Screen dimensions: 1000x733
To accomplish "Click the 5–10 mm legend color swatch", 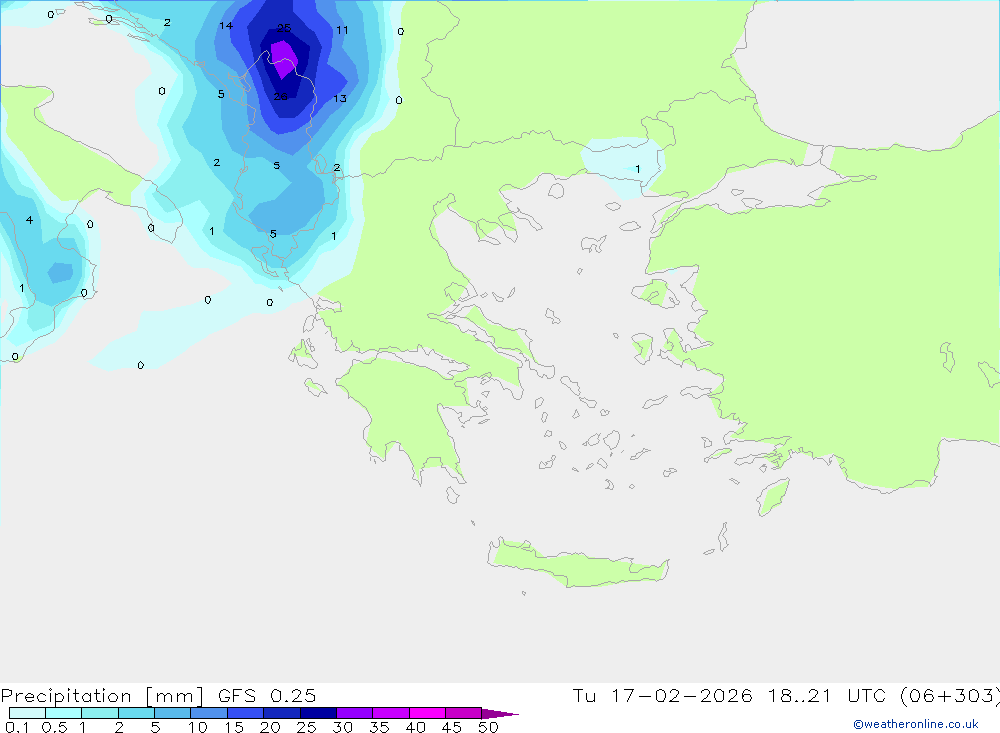I will pos(172,713).
